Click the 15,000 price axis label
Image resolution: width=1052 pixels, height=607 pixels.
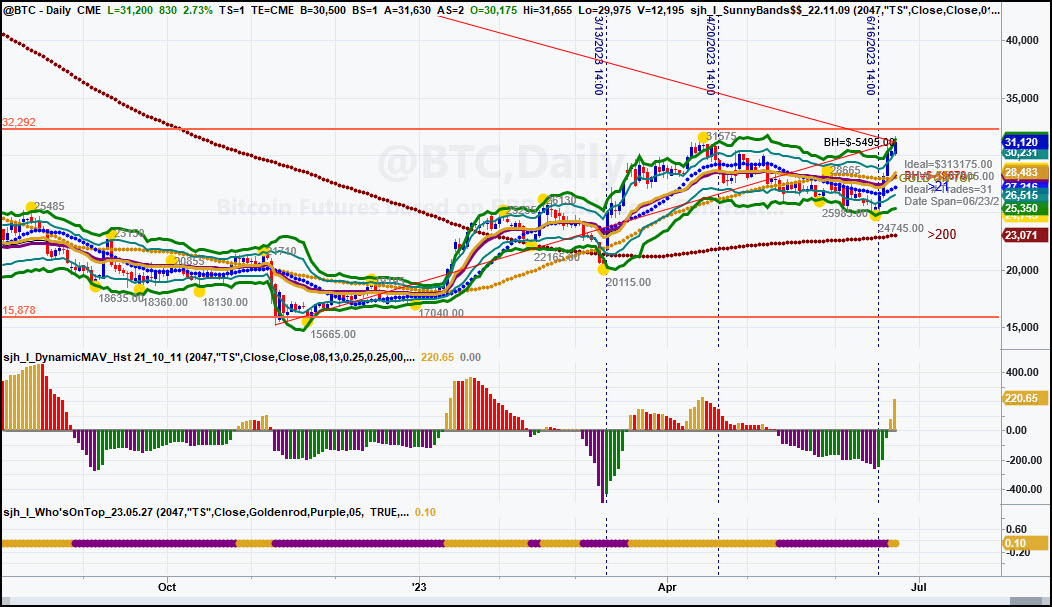[1022, 327]
